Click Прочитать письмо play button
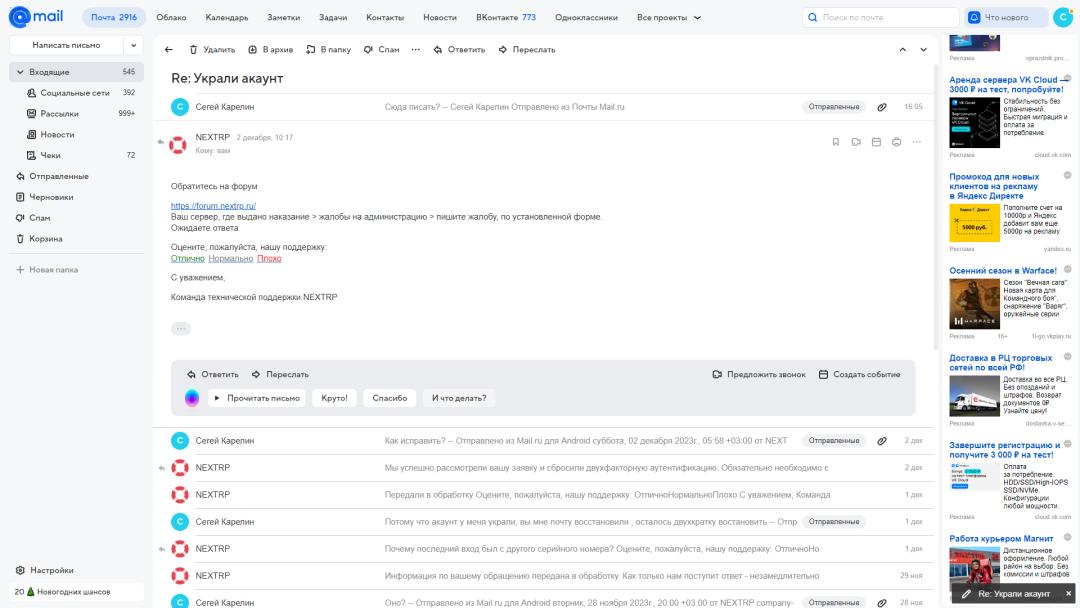The image size is (1080, 608). pyautogui.click(x=256, y=398)
